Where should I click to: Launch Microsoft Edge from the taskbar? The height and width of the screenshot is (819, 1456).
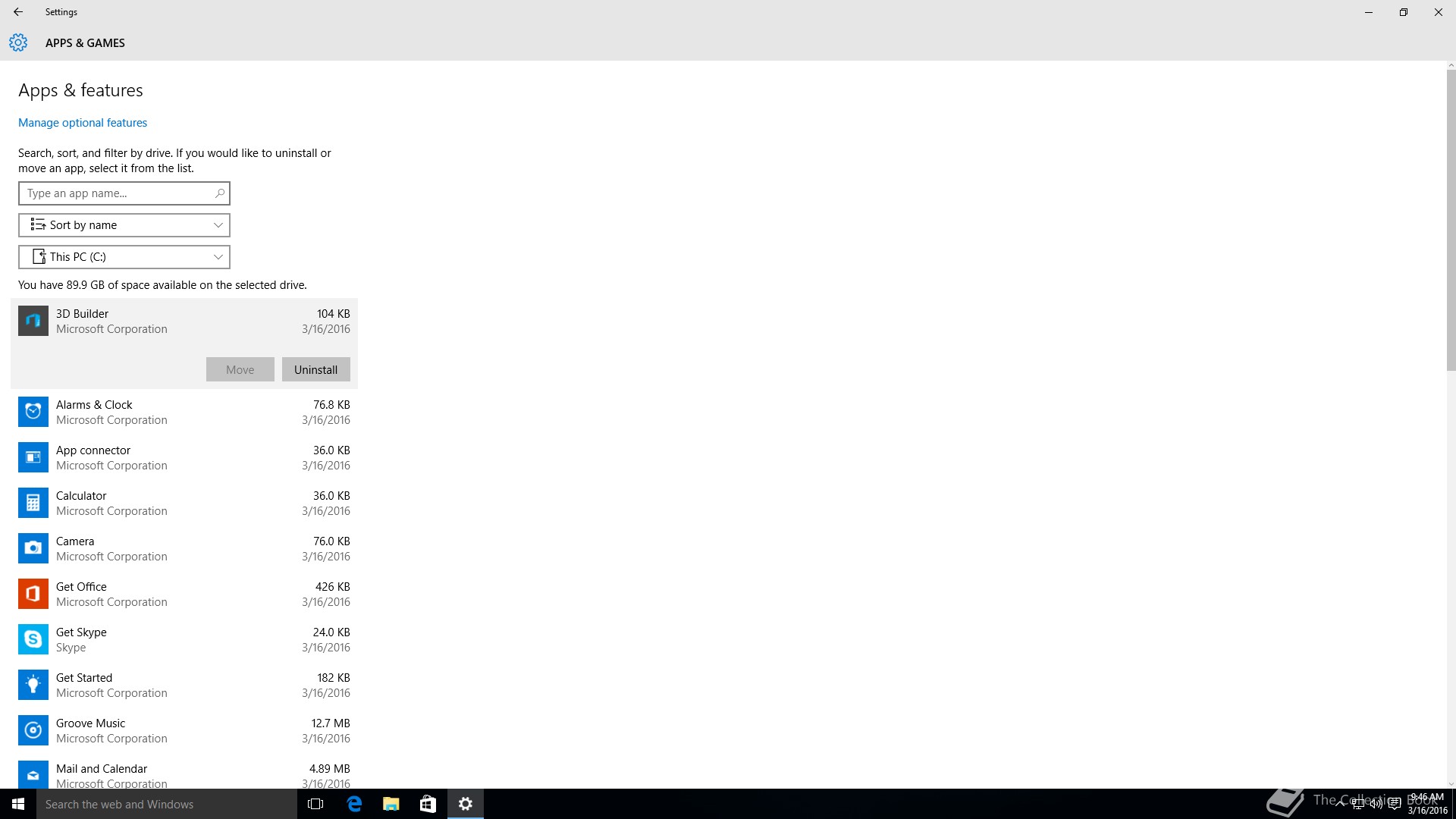pos(354,804)
